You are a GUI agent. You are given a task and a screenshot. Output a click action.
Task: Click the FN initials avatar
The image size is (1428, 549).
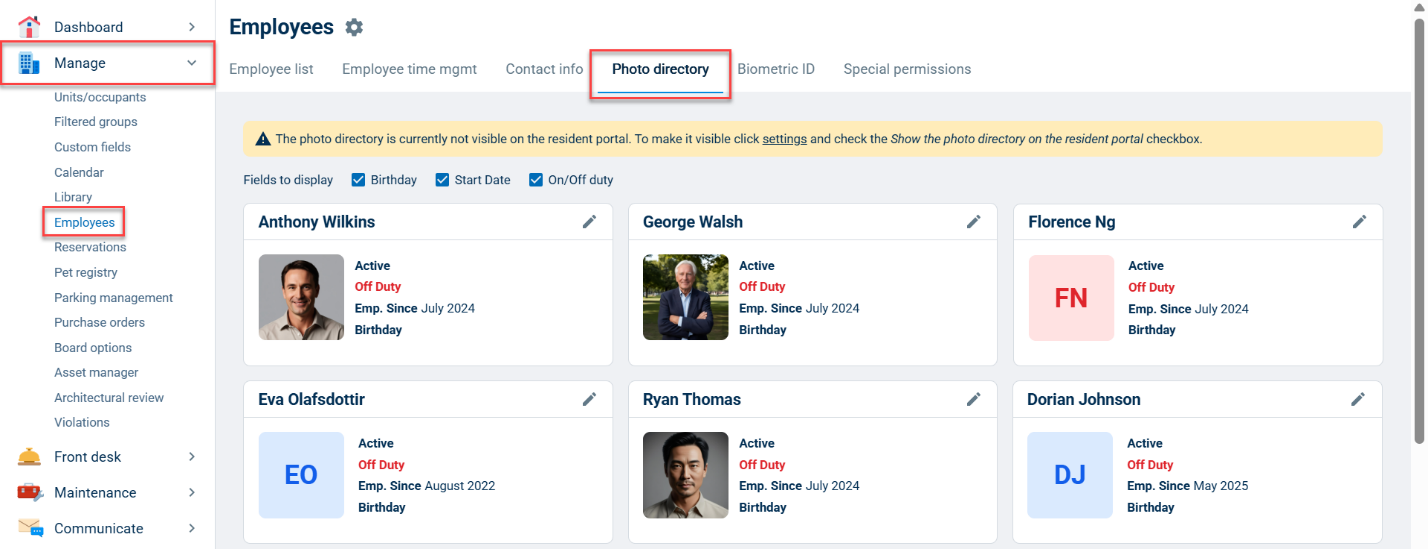1071,297
